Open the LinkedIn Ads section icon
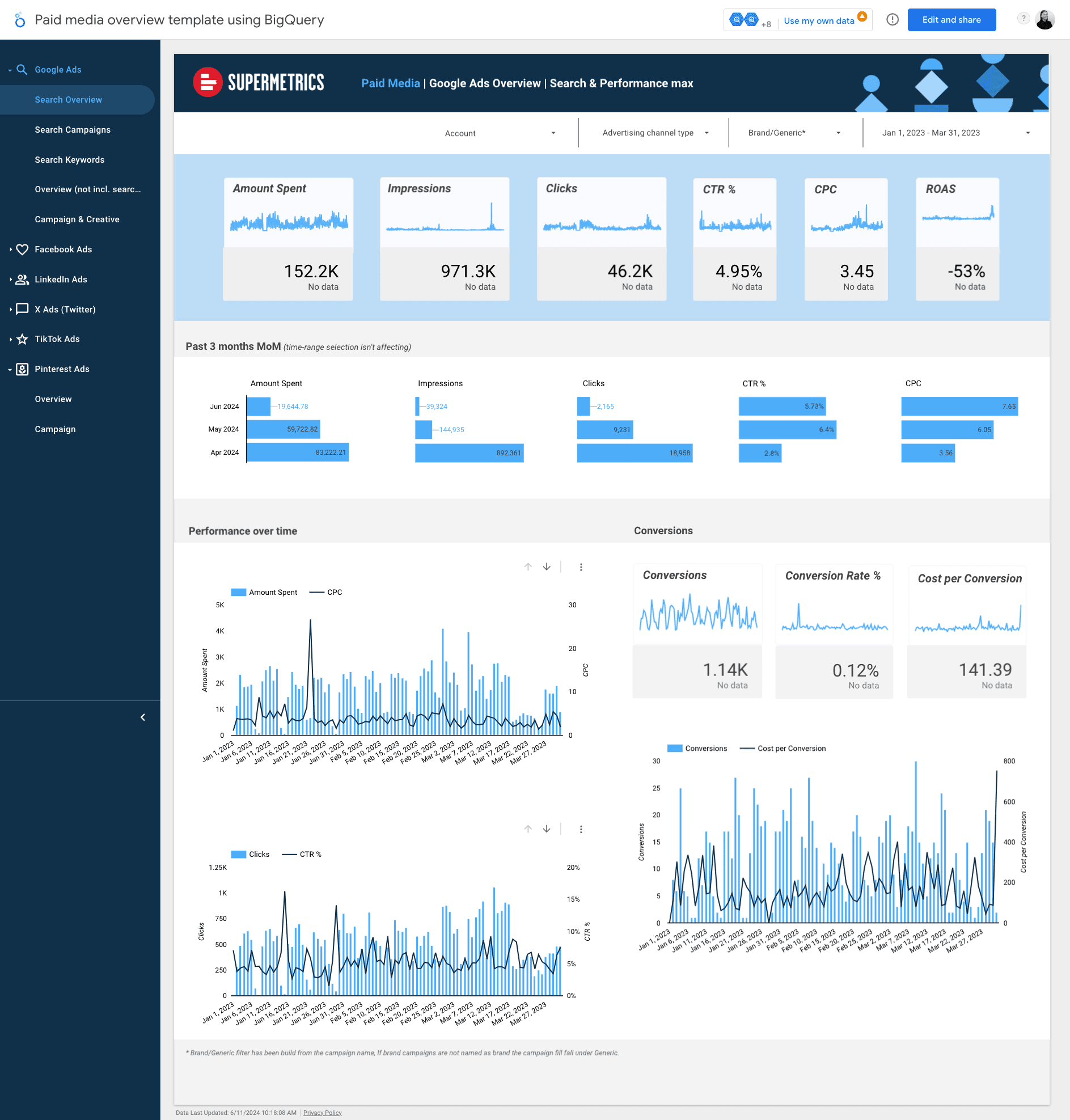This screenshot has width=1070, height=1120. pyautogui.click(x=22, y=280)
